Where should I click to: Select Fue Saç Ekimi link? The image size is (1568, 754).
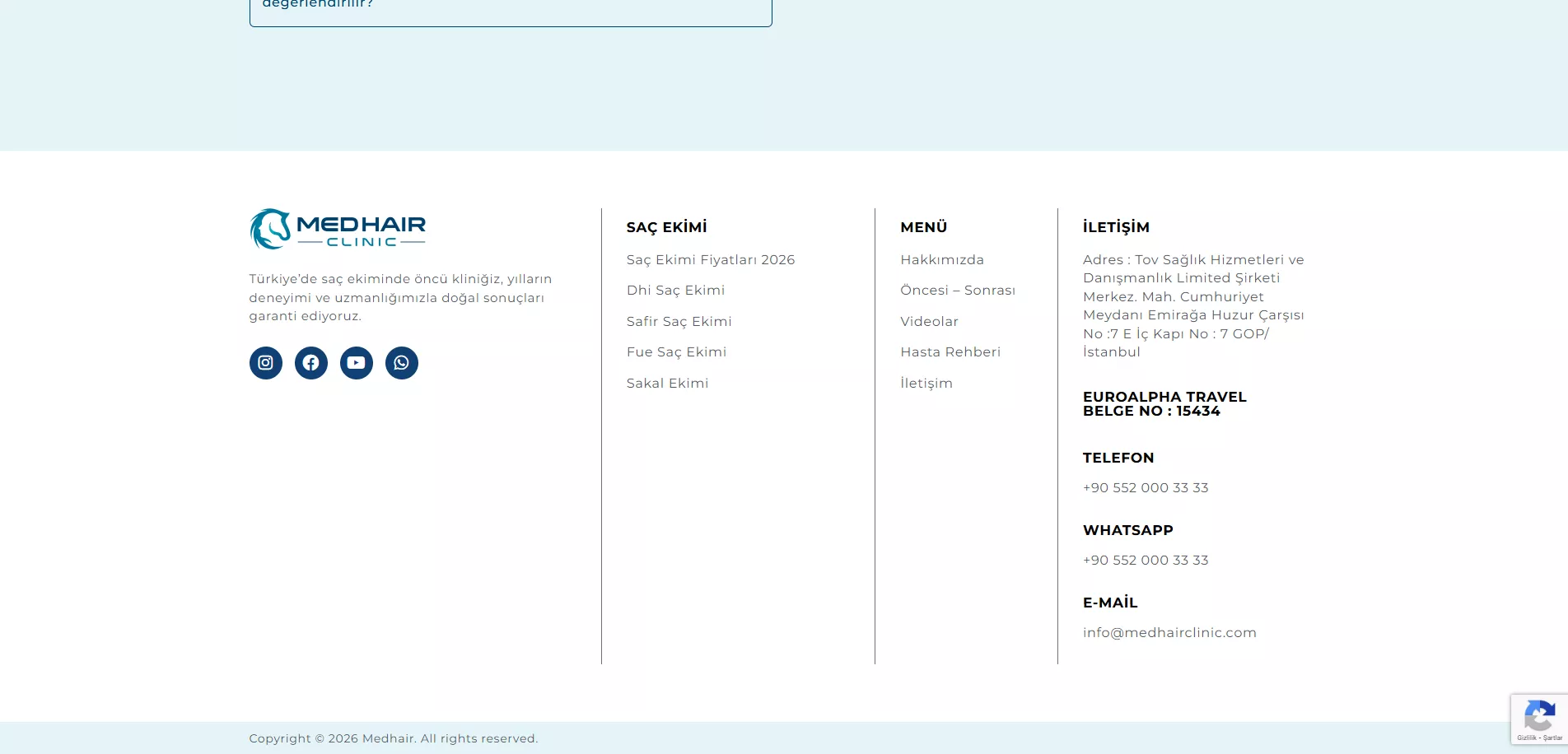click(676, 352)
